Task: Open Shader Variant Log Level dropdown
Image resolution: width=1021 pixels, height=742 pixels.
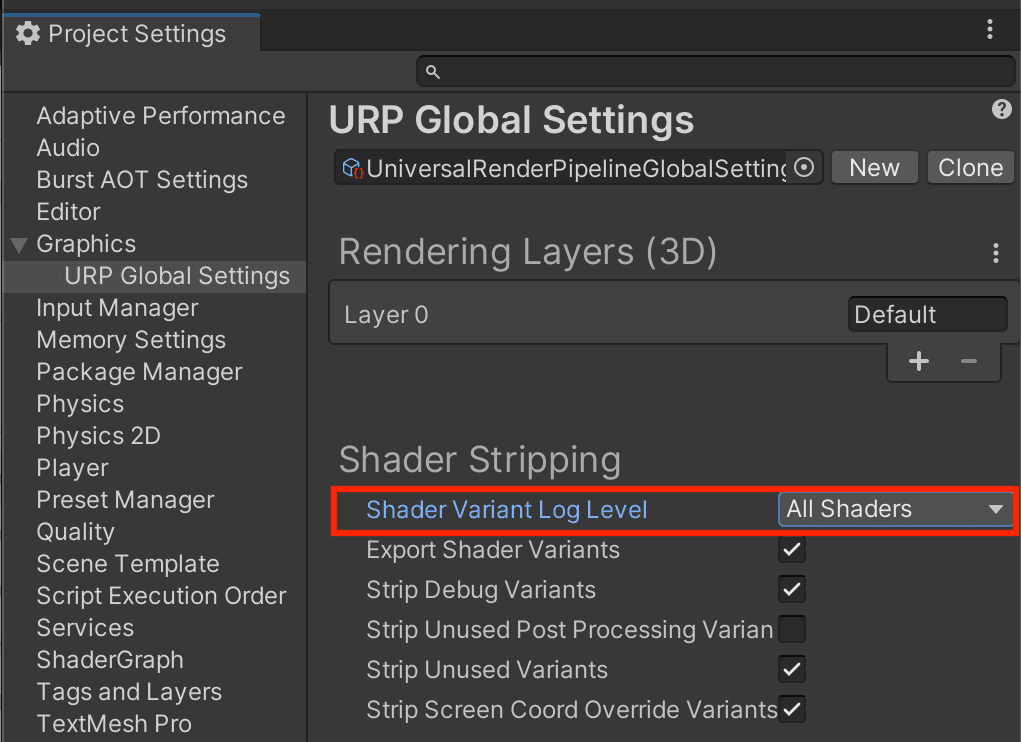Action: [x=895, y=509]
